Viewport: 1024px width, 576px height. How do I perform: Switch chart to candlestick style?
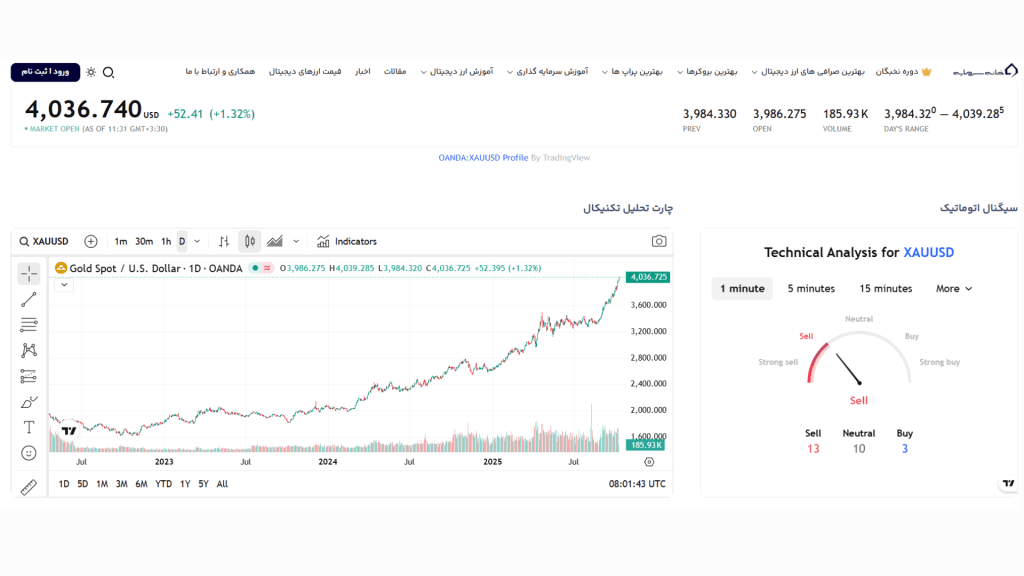click(x=248, y=241)
